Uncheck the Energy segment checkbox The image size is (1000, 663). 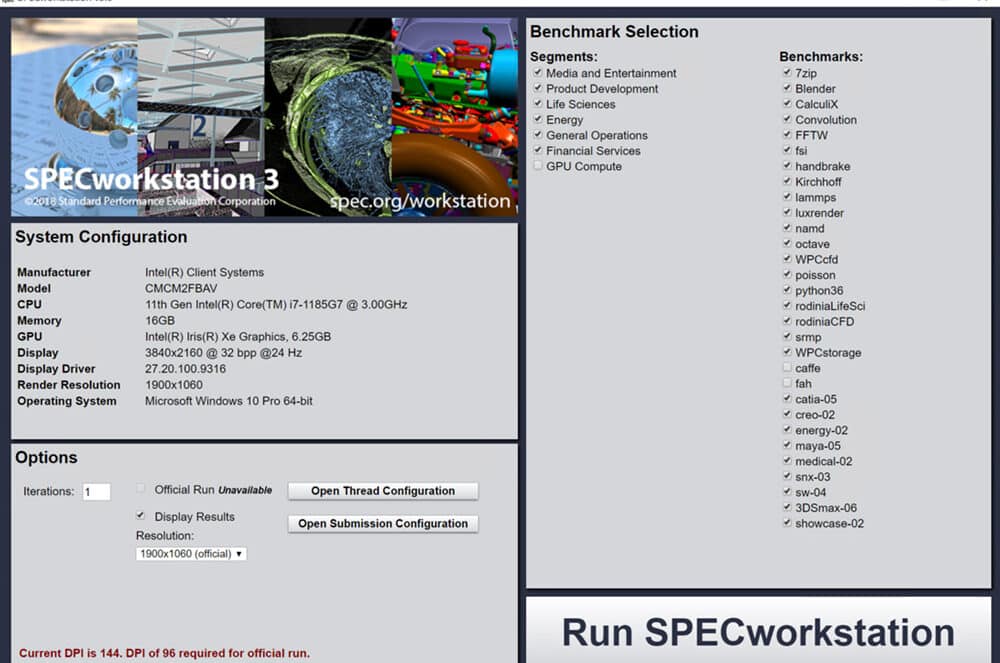point(538,119)
